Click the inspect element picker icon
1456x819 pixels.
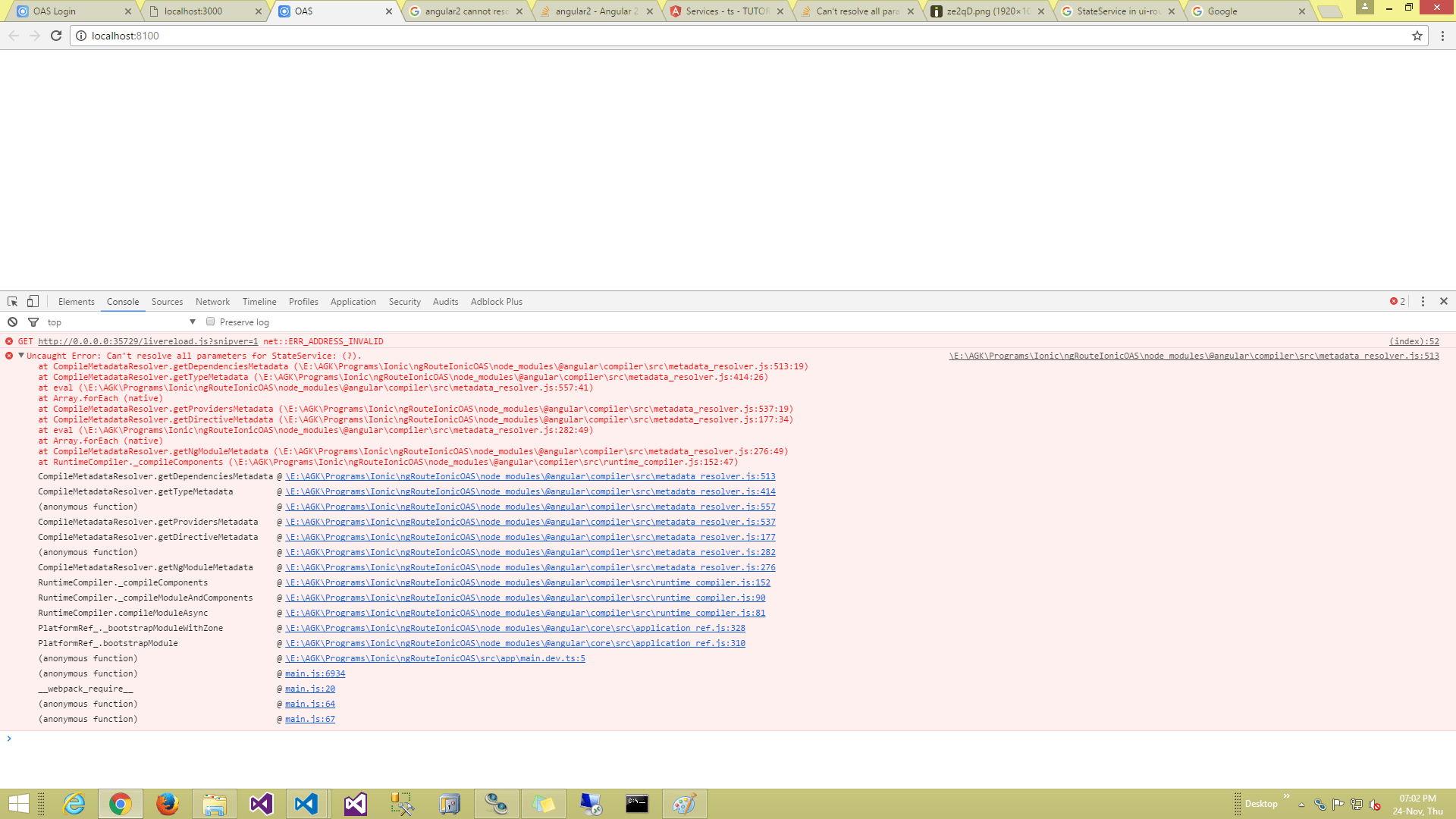[x=12, y=302]
